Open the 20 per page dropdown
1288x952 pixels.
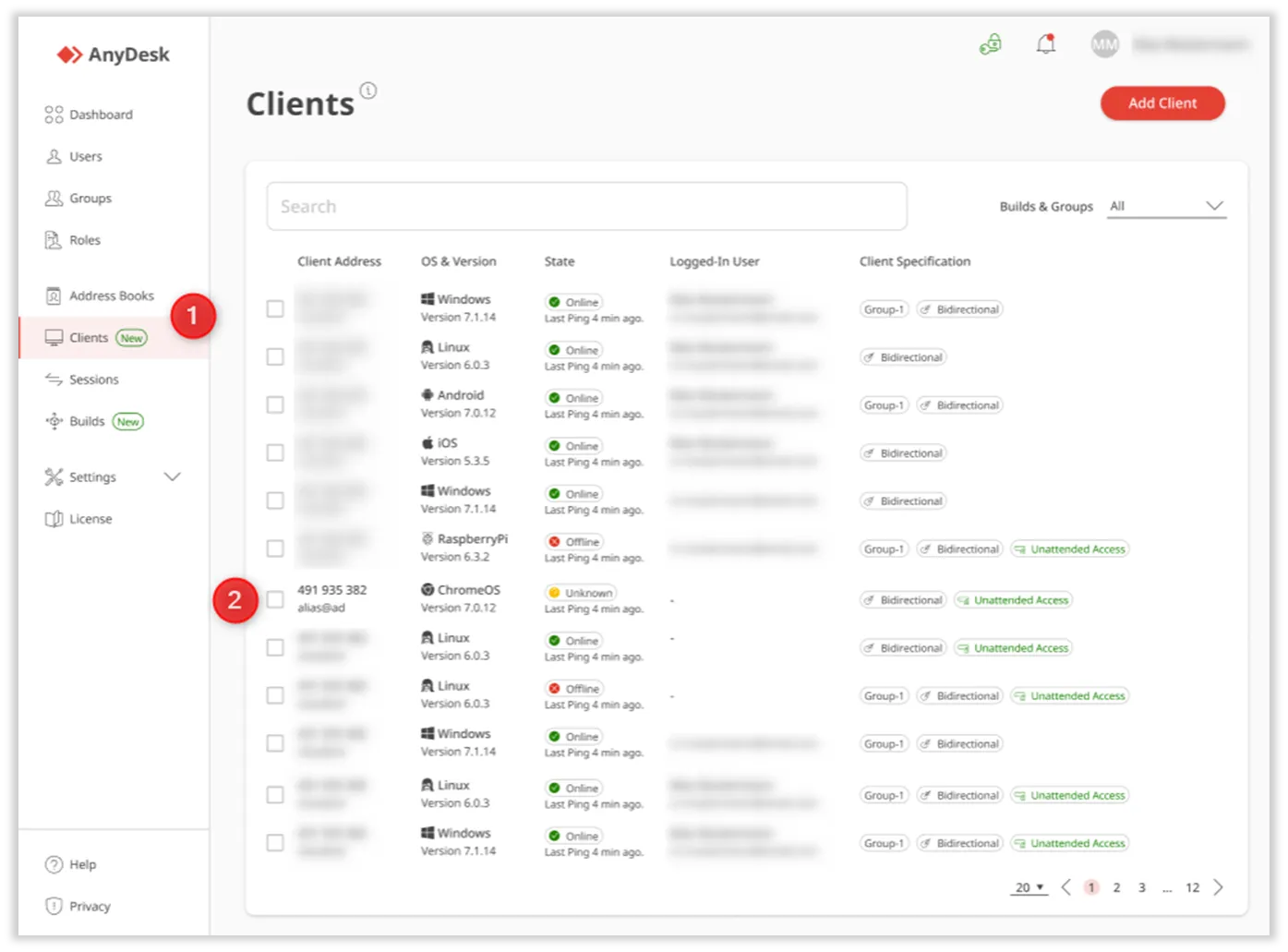tap(1029, 887)
